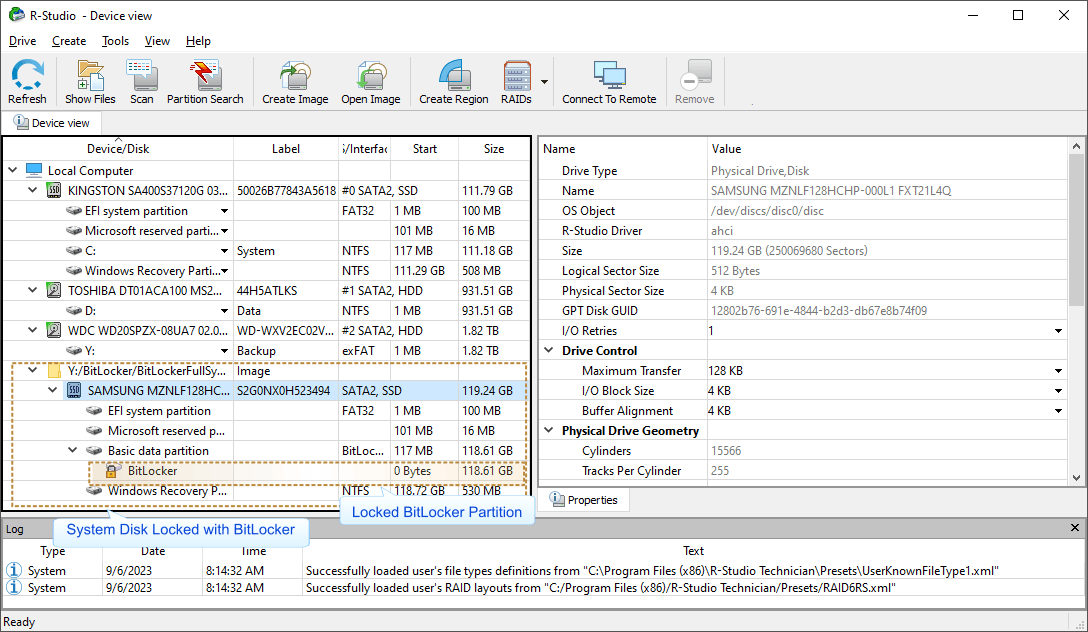The height and width of the screenshot is (632, 1088).
Task: Collapse the Basic data partition node
Action: click(x=72, y=450)
